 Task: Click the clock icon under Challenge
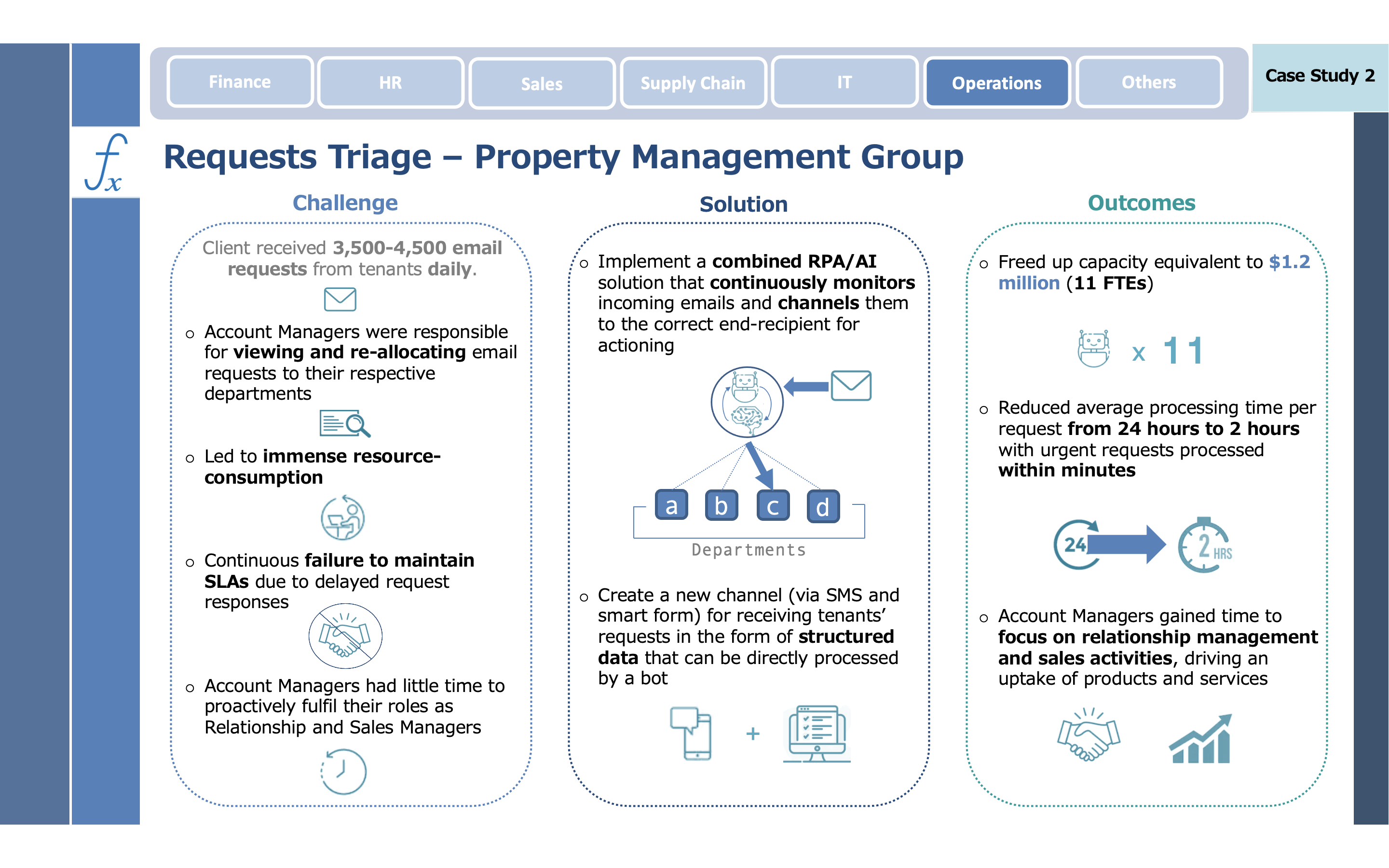(x=343, y=772)
